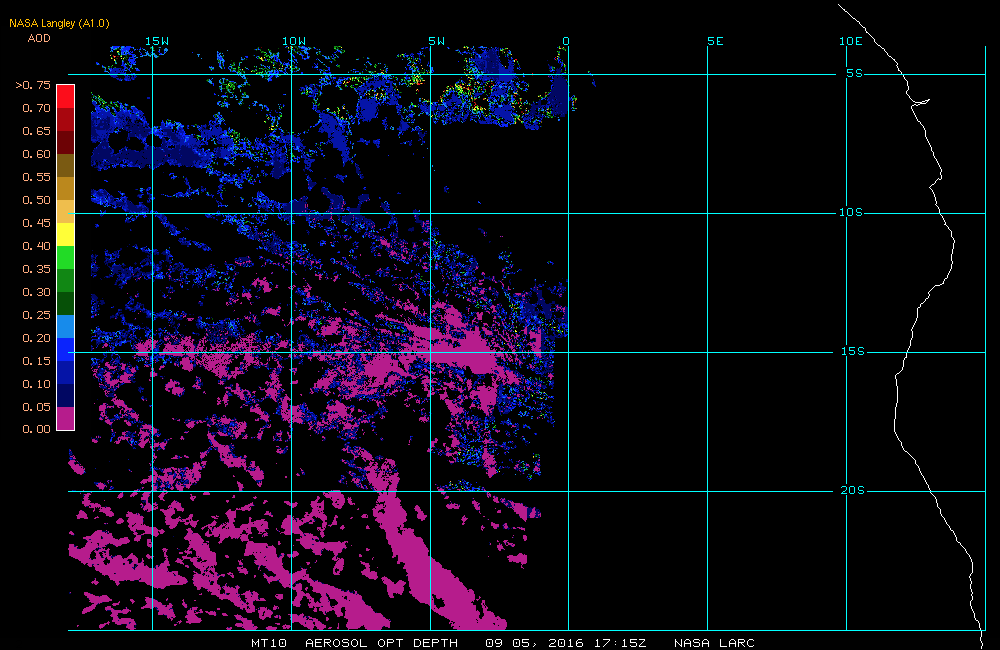Select the 0.15 legend value
1000x650 pixels.
tap(36, 361)
